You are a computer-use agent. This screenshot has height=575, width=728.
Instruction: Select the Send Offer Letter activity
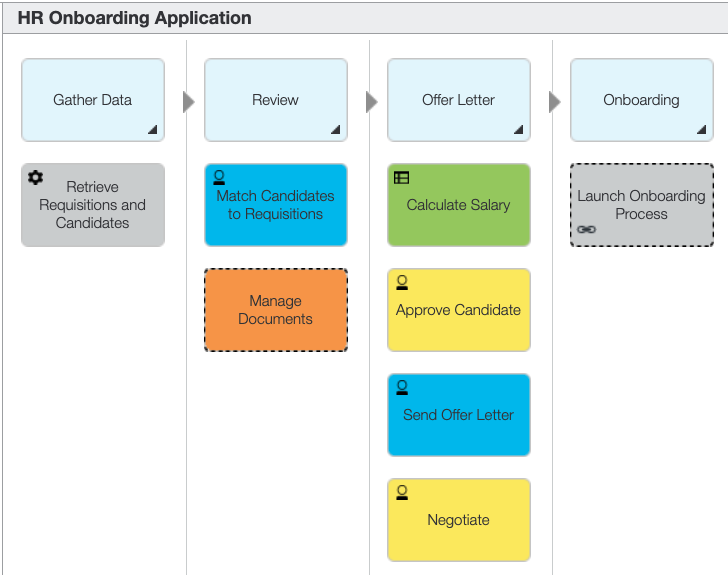(x=459, y=415)
